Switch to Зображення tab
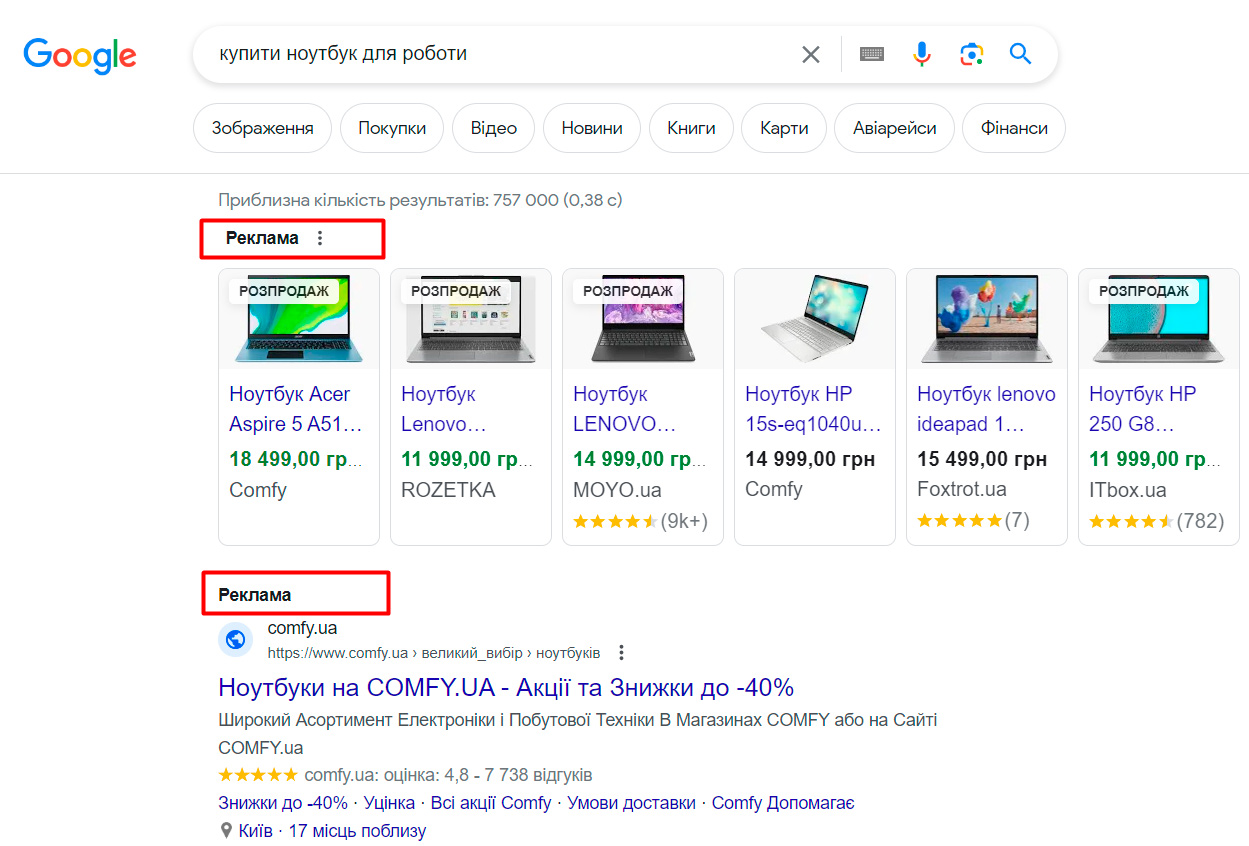The width and height of the screenshot is (1249, 846). (x=262, y=128)
